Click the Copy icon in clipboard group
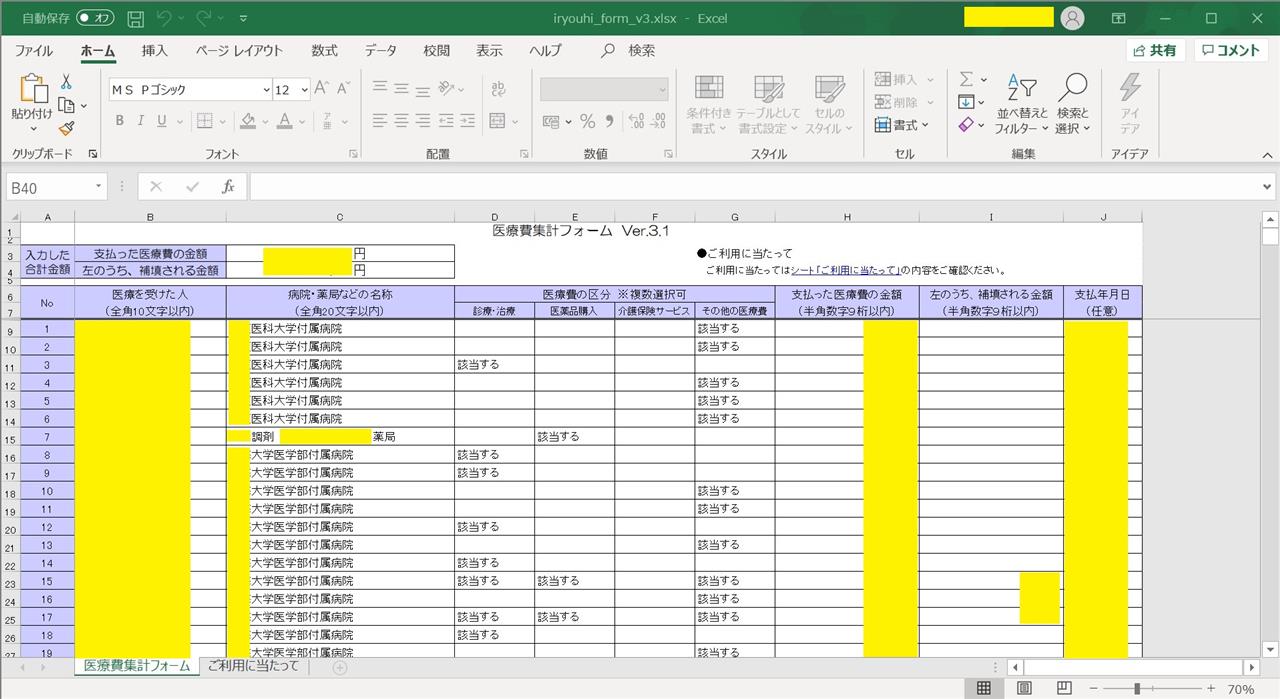Screen dimensions: 1280x699 tap(66, 105)
